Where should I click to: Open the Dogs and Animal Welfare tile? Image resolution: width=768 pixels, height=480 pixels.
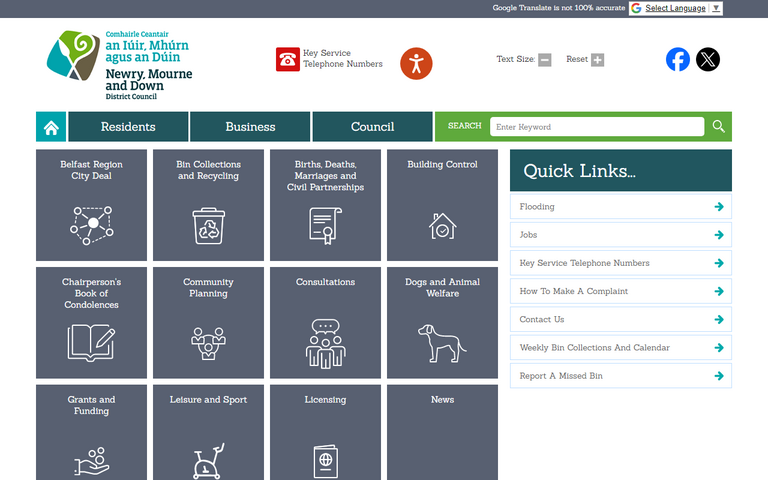pos(442,322)
